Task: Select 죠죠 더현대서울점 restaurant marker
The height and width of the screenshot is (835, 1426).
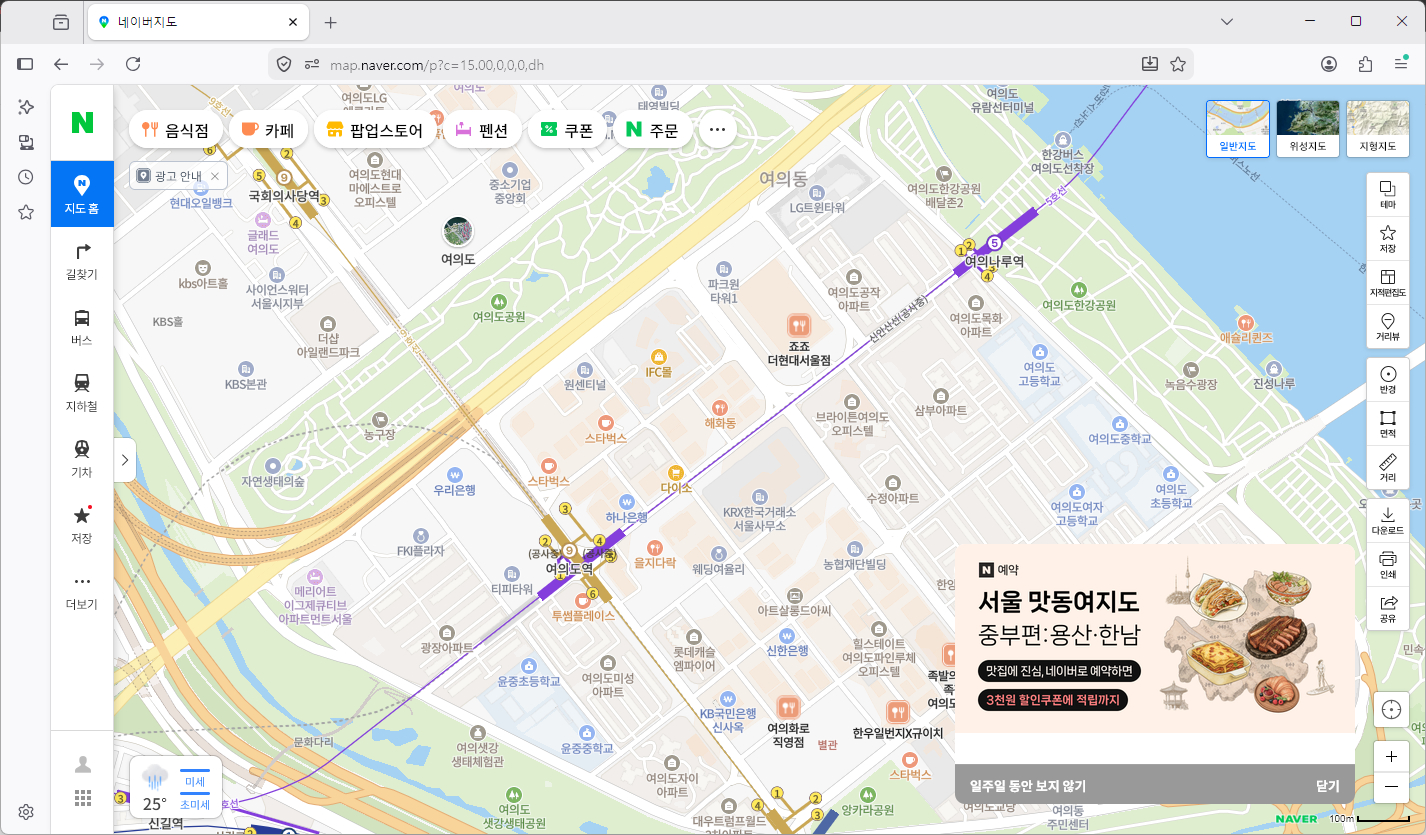Action: click(x=798, y=324)
